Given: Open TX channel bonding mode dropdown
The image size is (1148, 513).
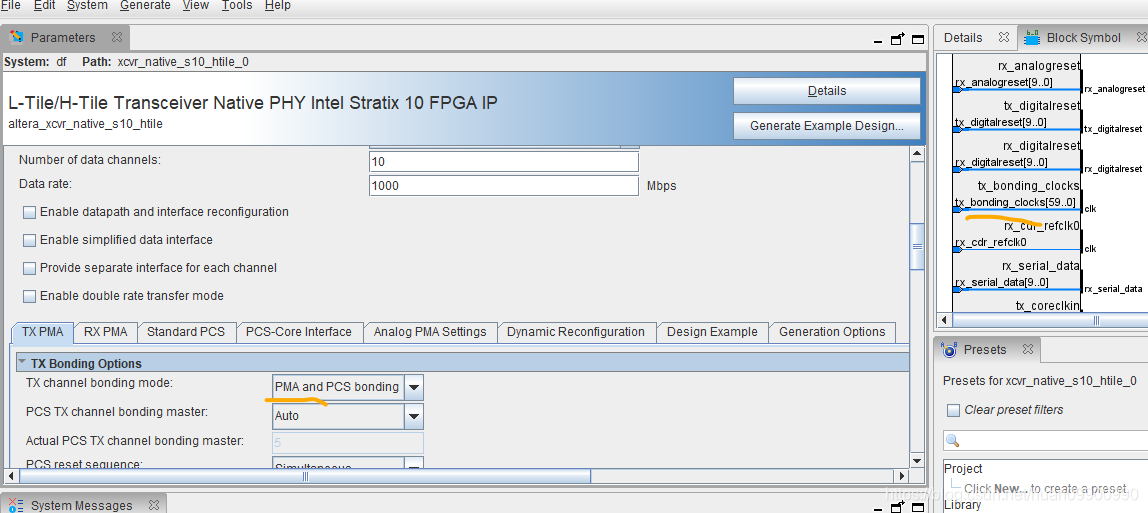Looking at the screenshot, I should point(414,387).
